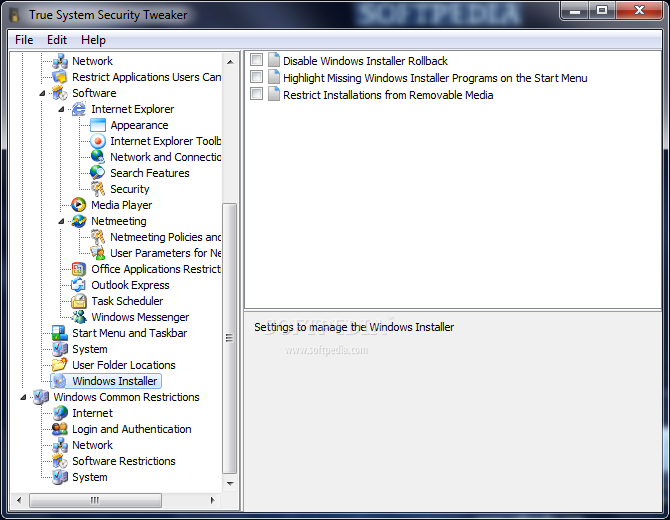This screenshot has width=670, height=520.
Task: Click the Highlight Missing Programs document icon
Action: coord(273,77)
